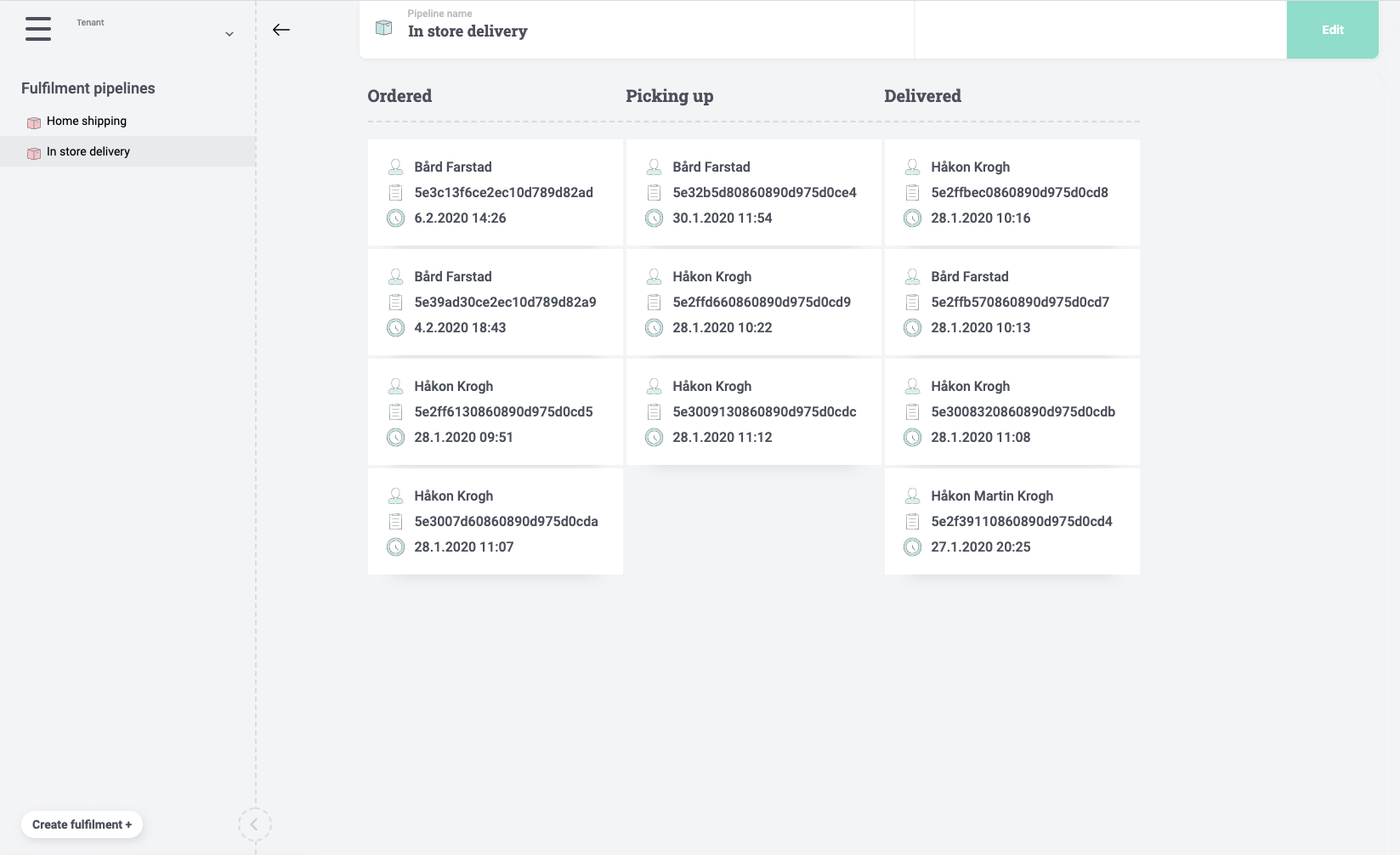Click the Fulfilment pipelines heading
This screenshot has width=1400, height=855.
tap(88, 88)
